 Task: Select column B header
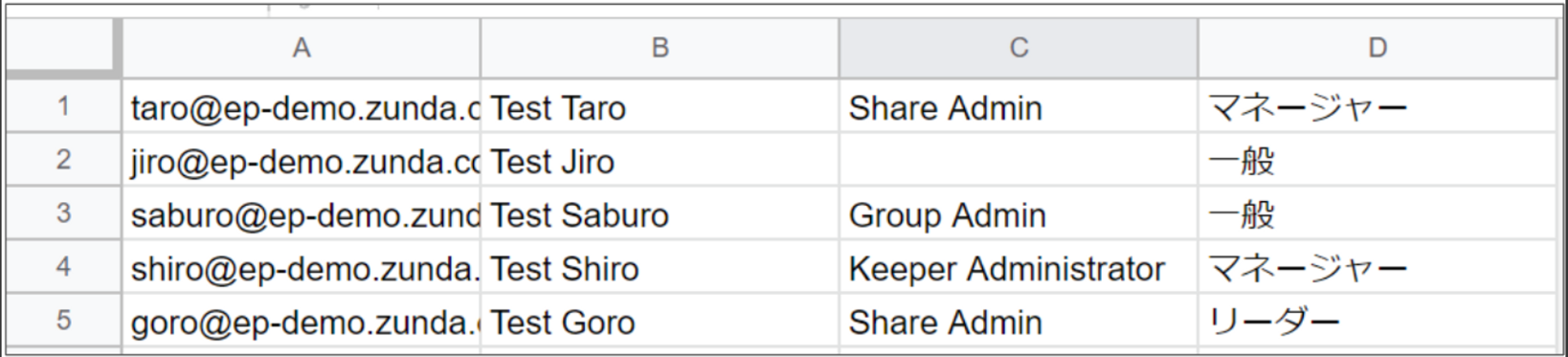click(x=660, y=48)
